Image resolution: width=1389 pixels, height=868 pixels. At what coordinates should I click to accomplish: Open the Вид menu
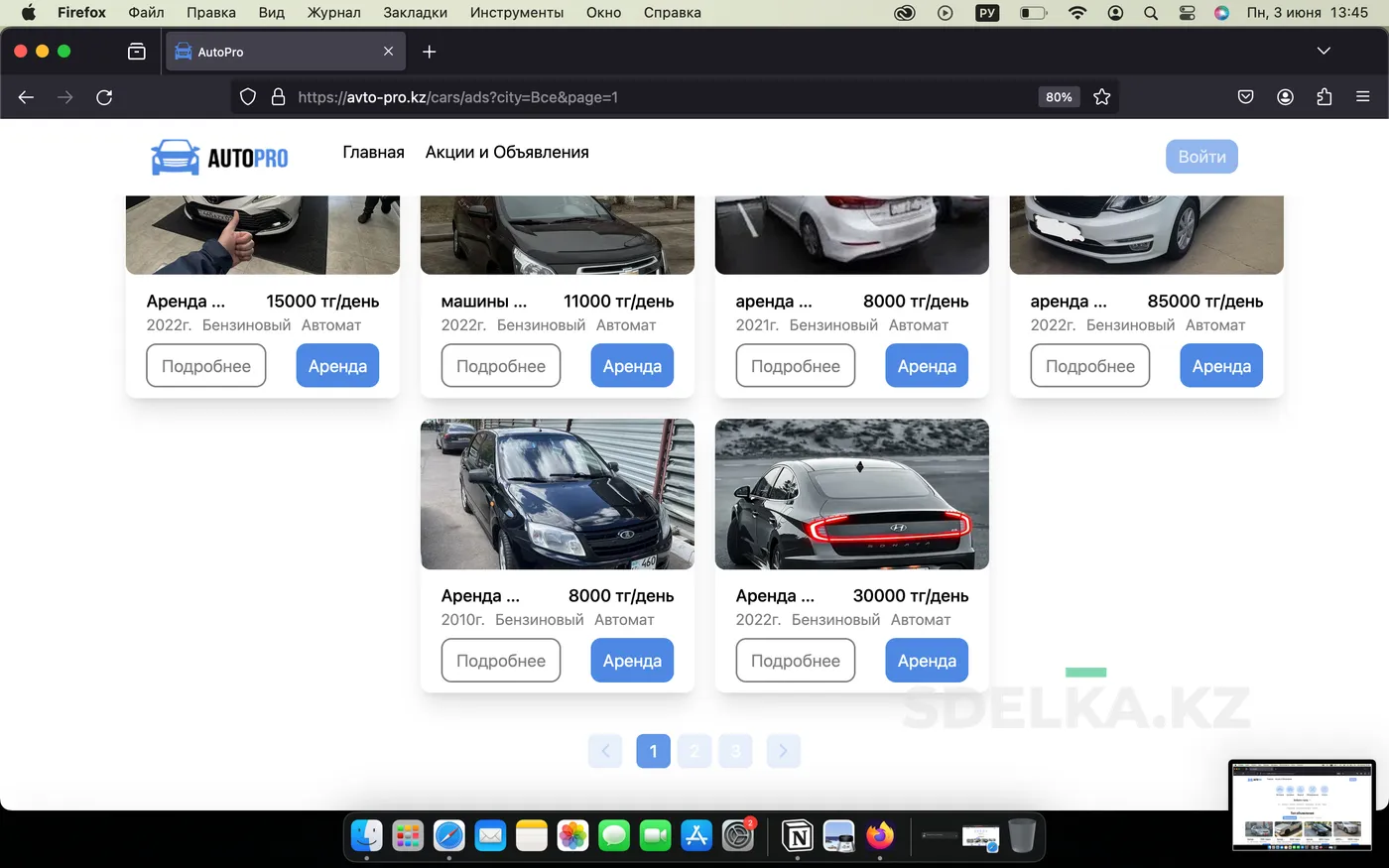point(271,13)
